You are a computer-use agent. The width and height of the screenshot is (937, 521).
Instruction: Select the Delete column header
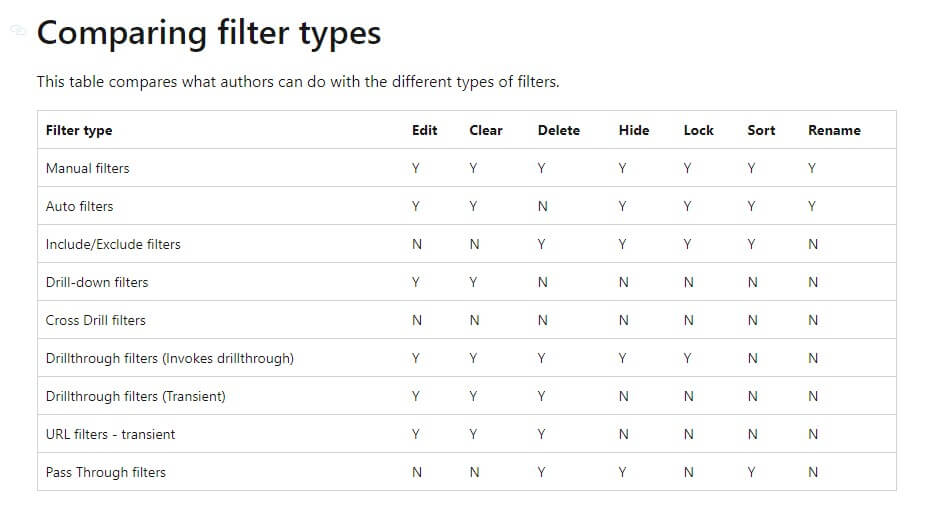click(559, 130)
